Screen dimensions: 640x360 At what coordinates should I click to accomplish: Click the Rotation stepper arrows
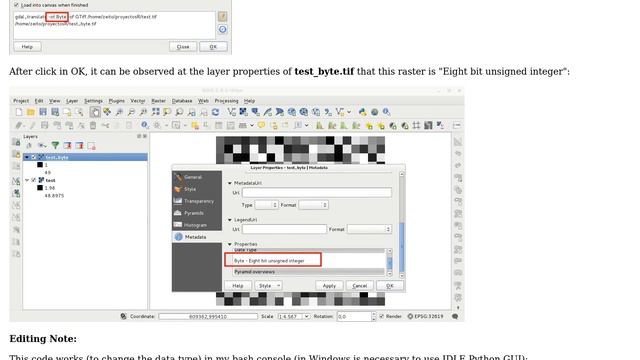[x=373, y=316]
